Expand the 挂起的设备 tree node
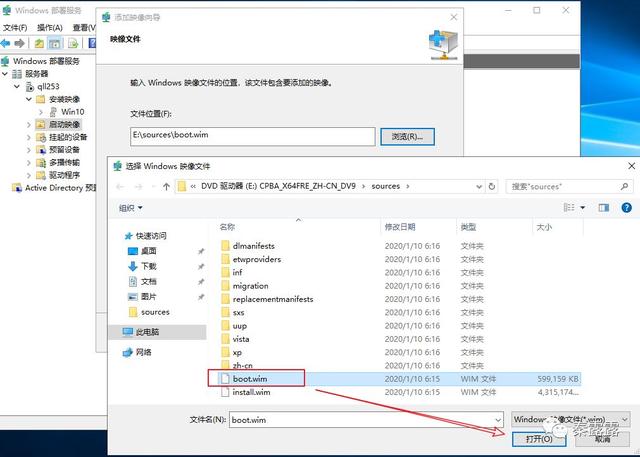This screenshot has height=457, width=640. click(29, 137)
